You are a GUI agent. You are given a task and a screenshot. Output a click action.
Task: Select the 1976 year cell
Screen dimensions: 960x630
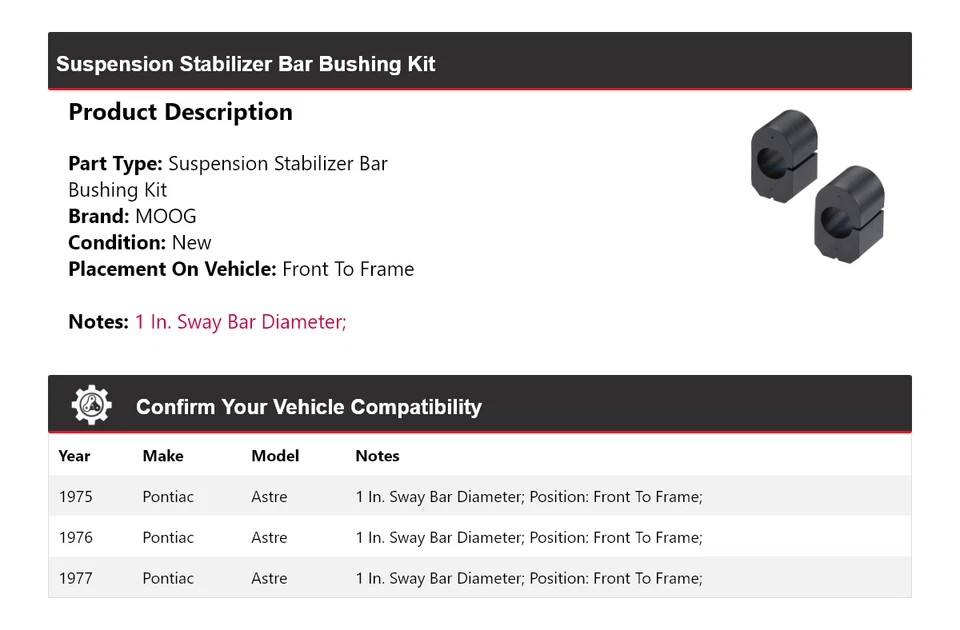[x=75, y=538]
